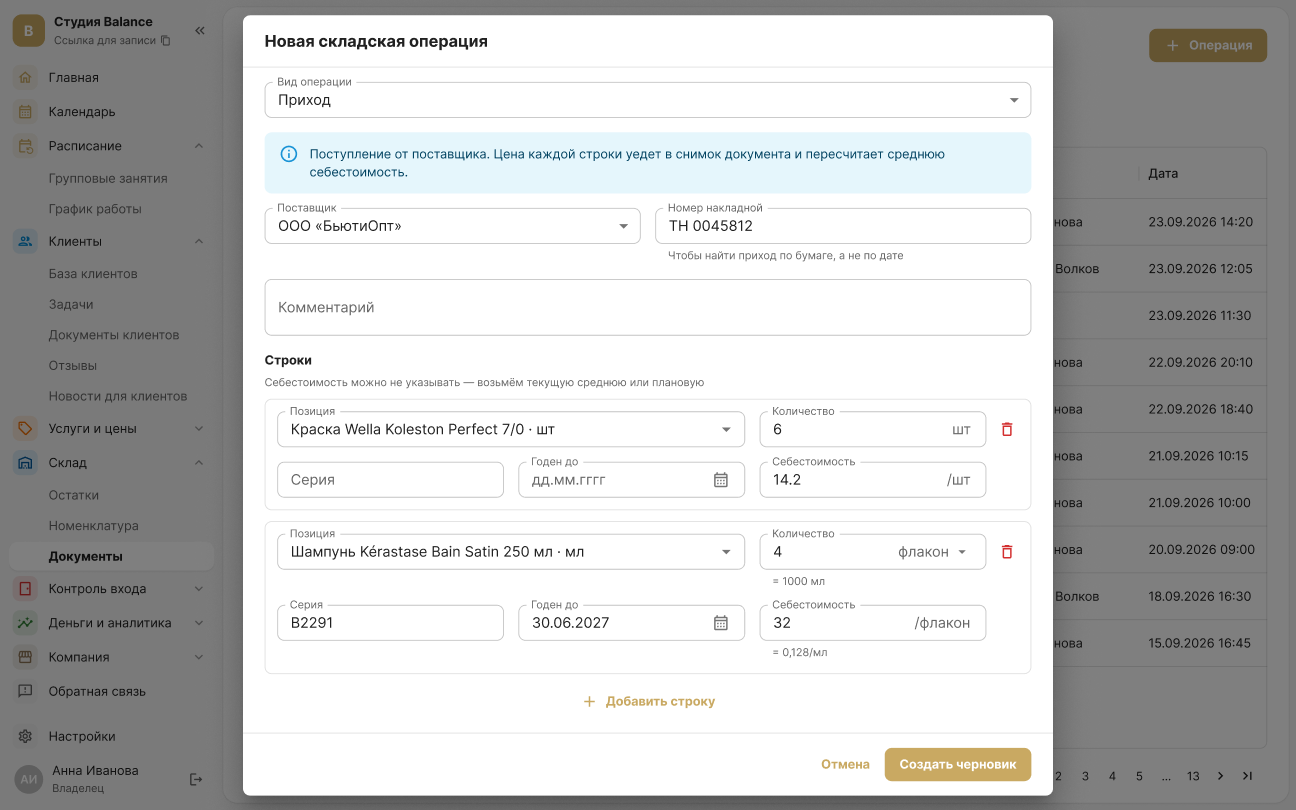
Task: Delete the Kérastase shampoo row
Action: pos(1007,552)
